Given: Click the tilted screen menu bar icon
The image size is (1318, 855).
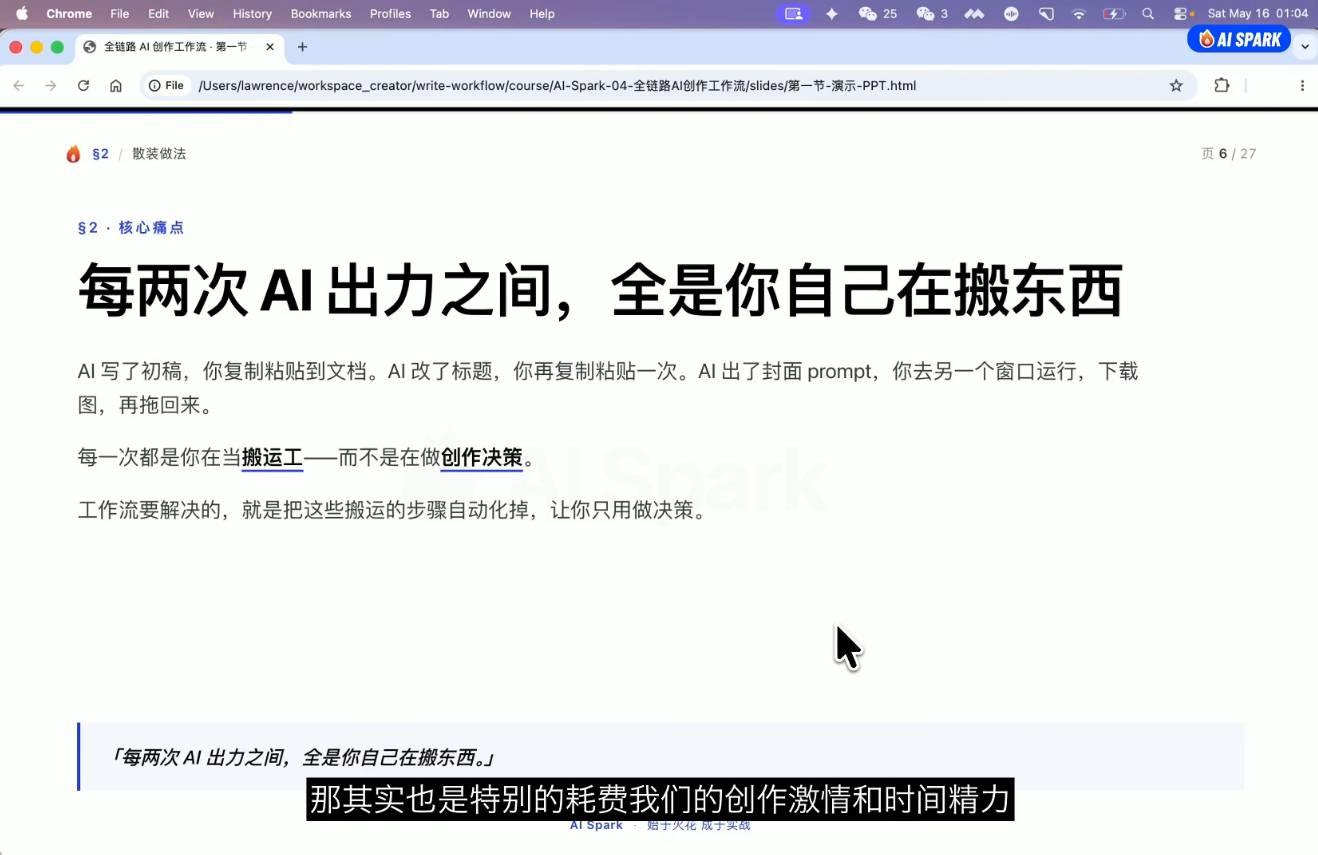Looking at the screenshot, I should click(x=1046, y=14).
